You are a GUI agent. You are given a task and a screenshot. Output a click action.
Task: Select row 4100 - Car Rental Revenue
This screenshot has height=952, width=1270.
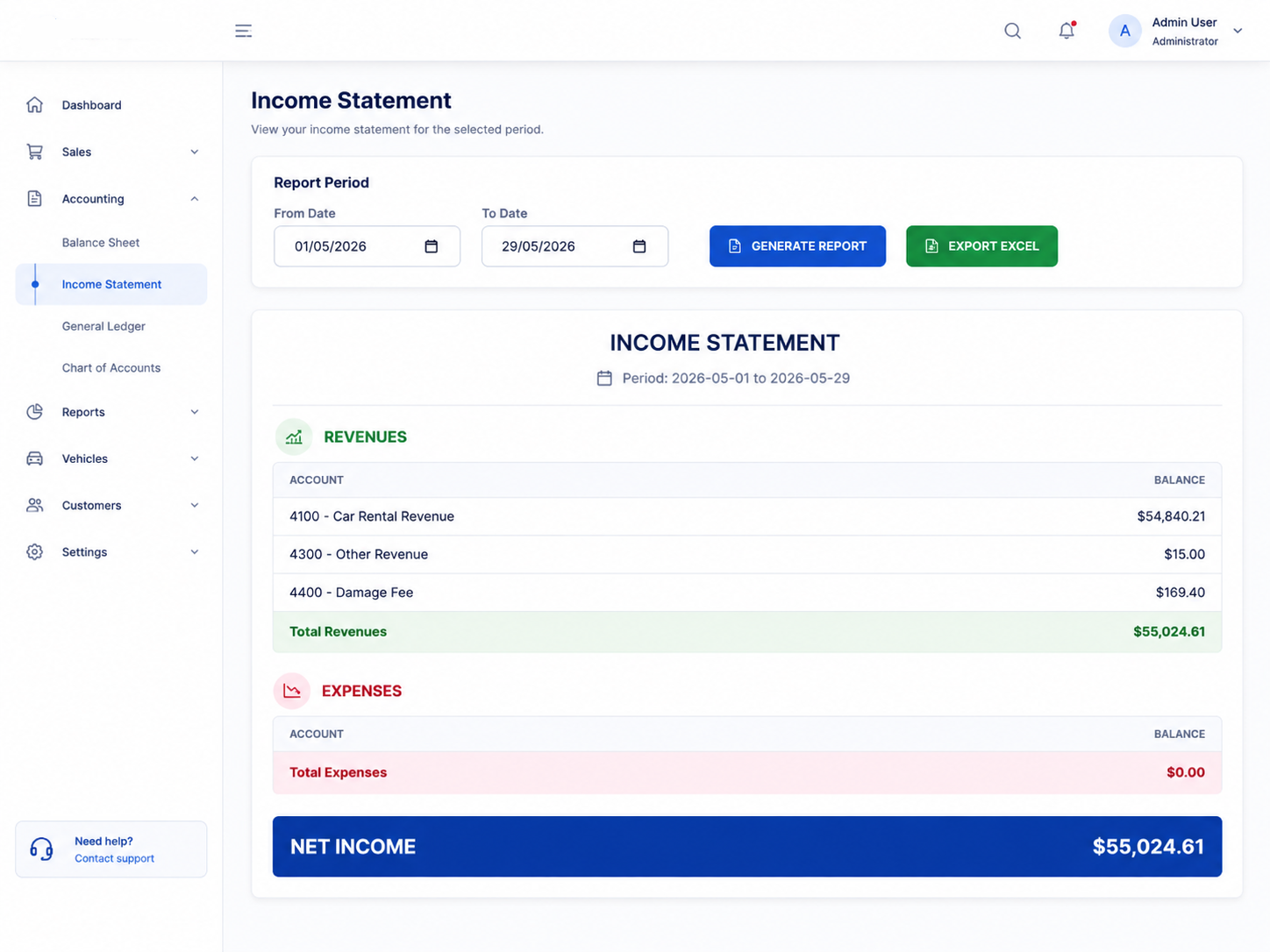tap(747, 516)
